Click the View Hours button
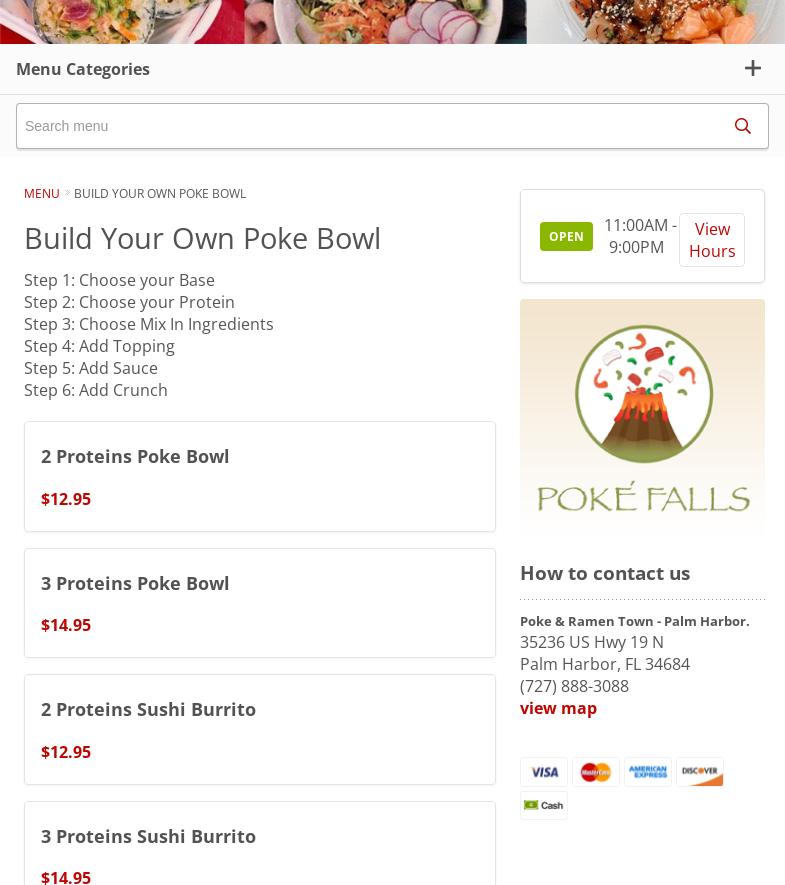Viewport: 785px width, 885px height. (x=711, y=240)
